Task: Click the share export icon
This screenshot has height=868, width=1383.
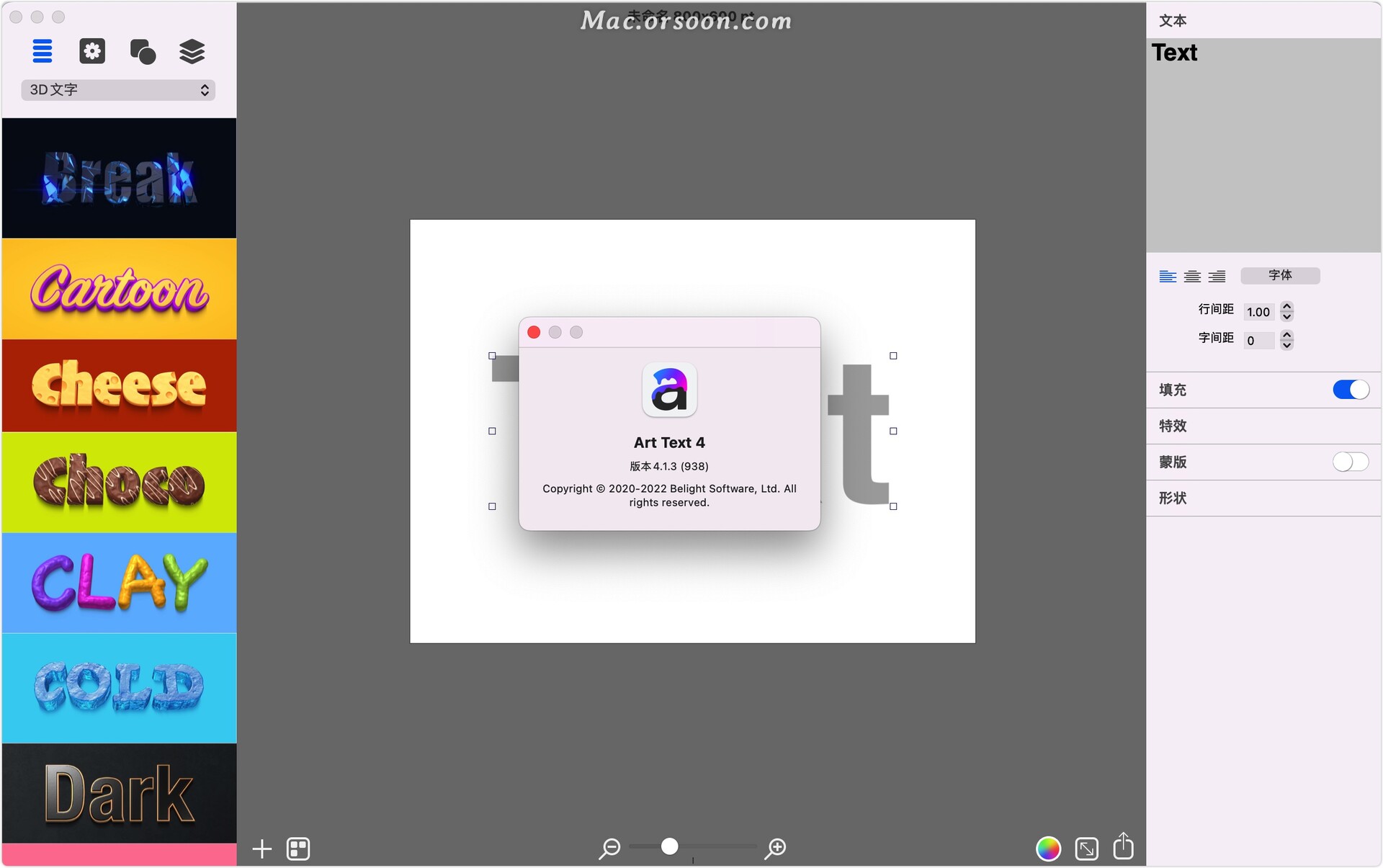Action: [x=1123, y=846]
